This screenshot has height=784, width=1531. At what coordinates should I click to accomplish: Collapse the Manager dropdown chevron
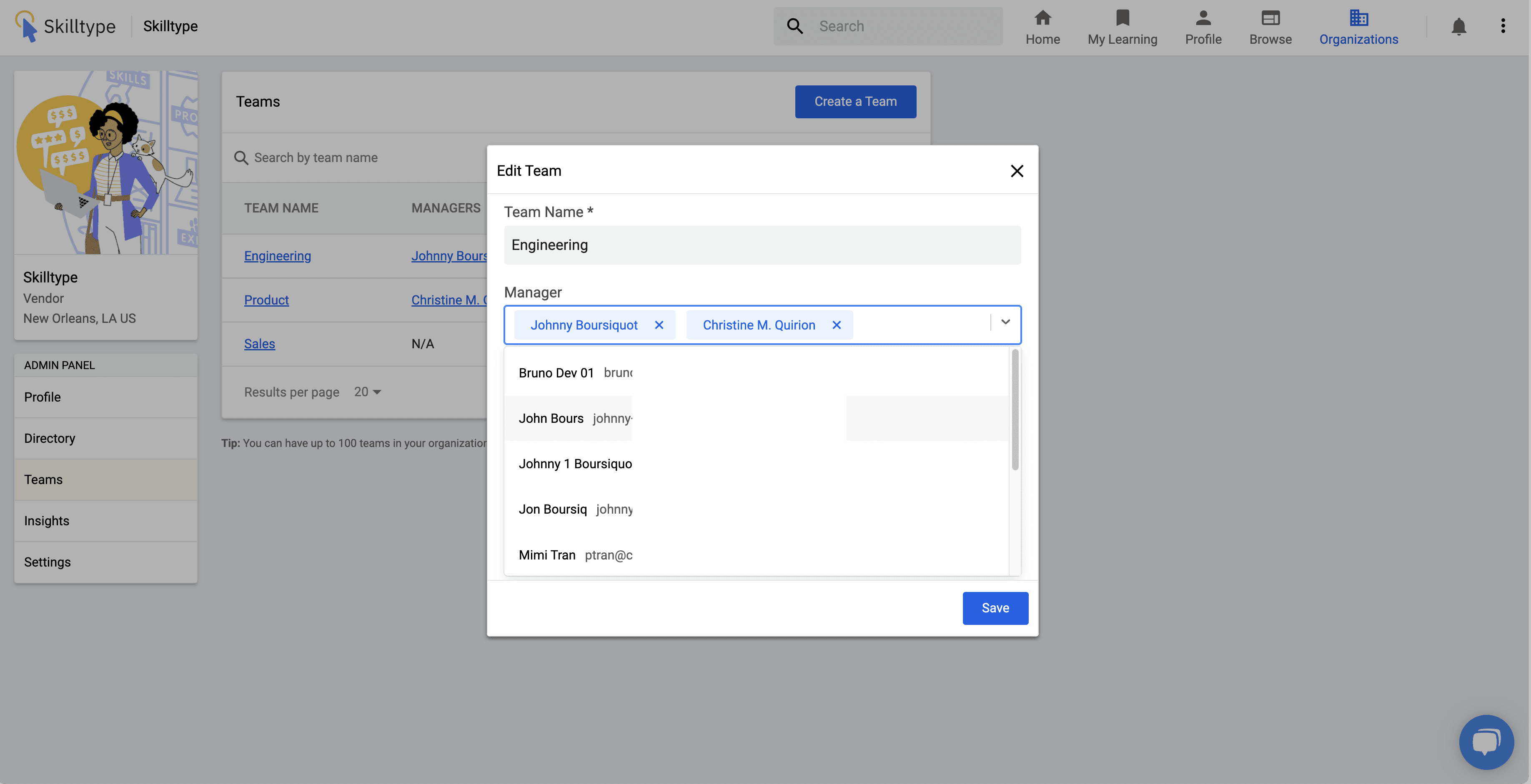click(1005, 322)
